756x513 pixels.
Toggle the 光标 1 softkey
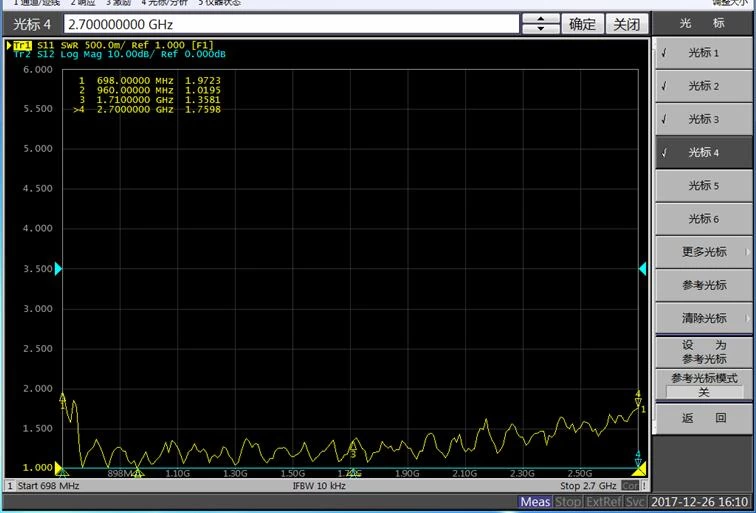pyautogui.click(x=703, y=53)
